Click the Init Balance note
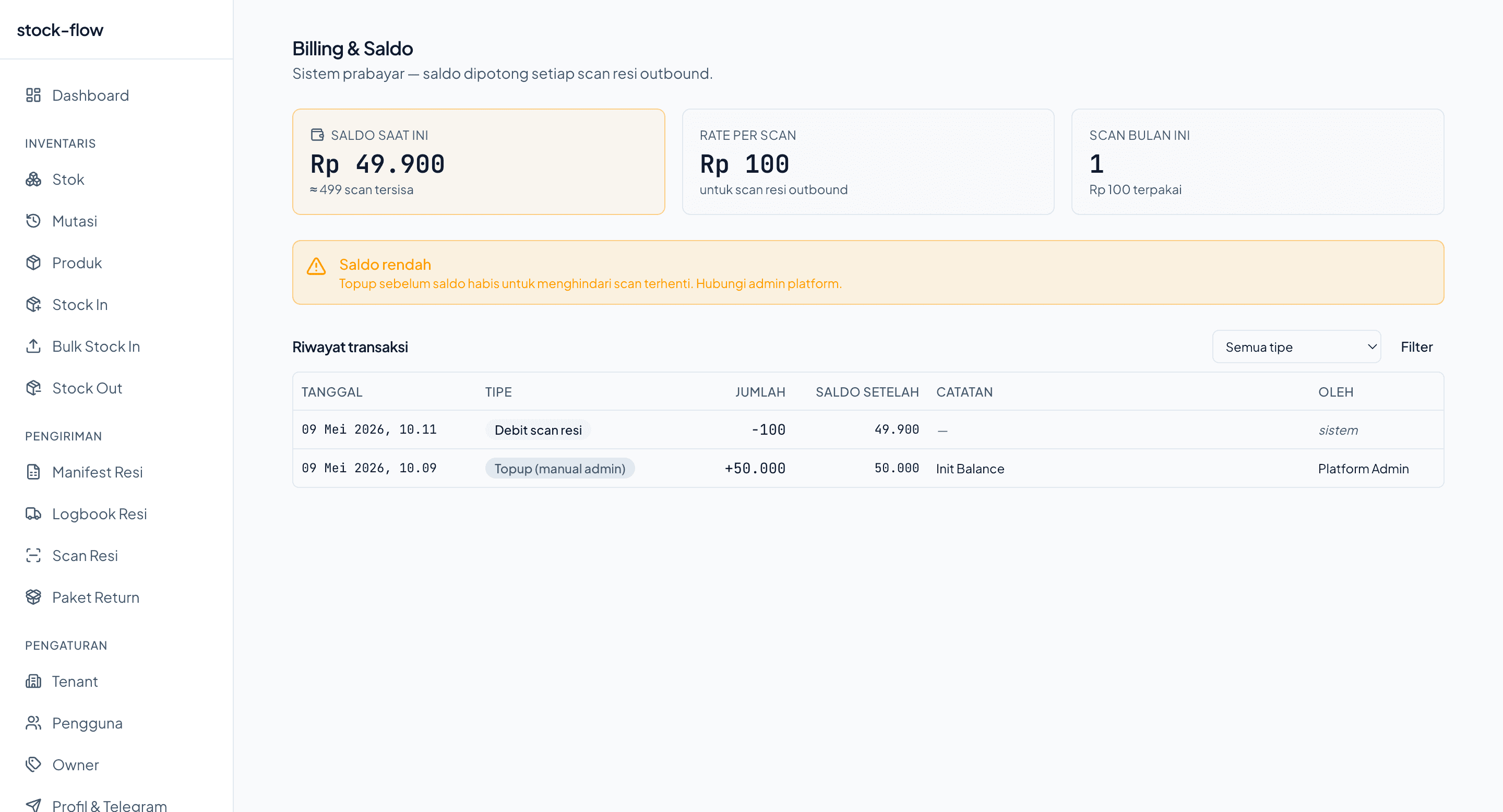 (970, 469)
